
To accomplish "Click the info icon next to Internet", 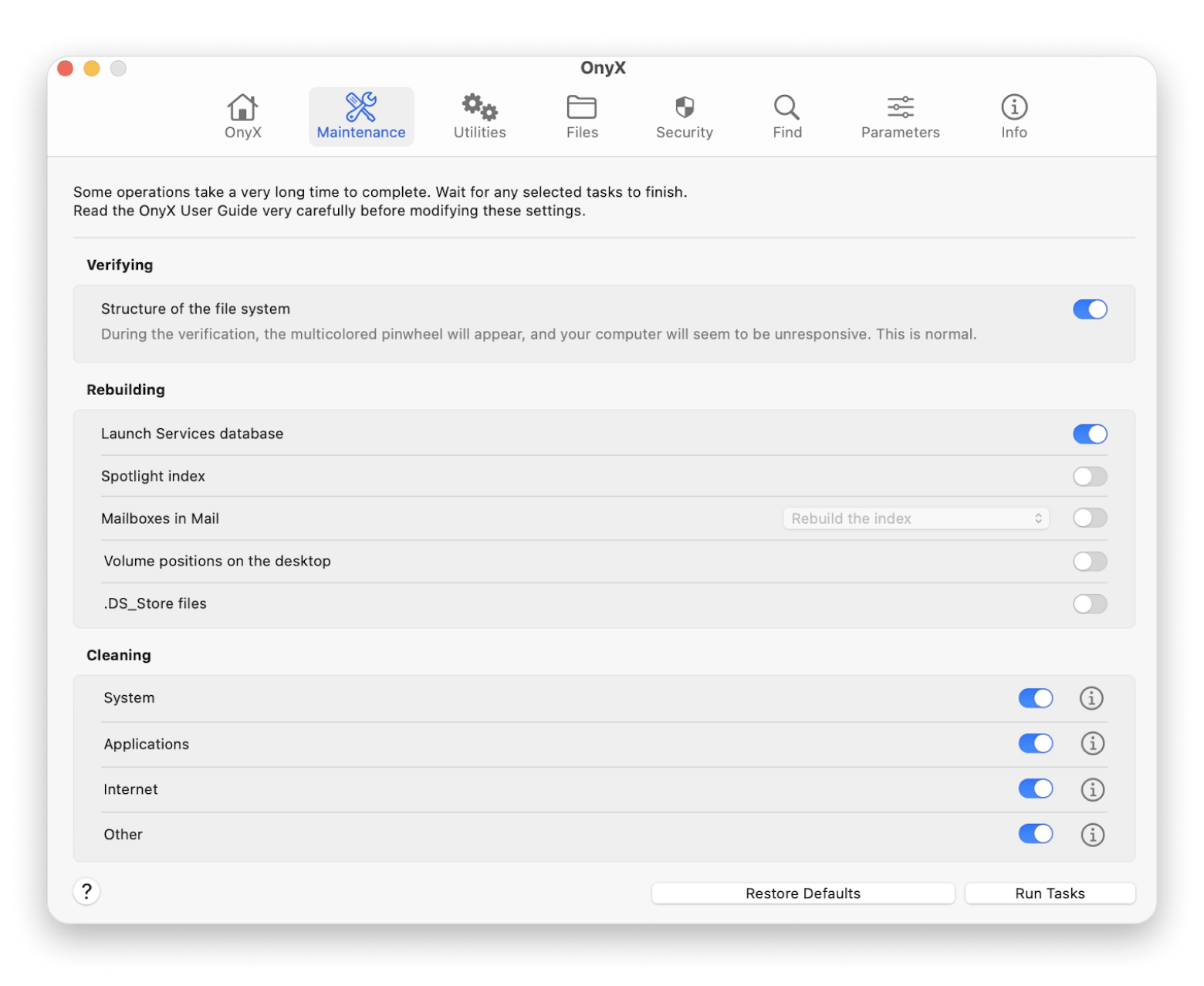I will point(1092,789).
